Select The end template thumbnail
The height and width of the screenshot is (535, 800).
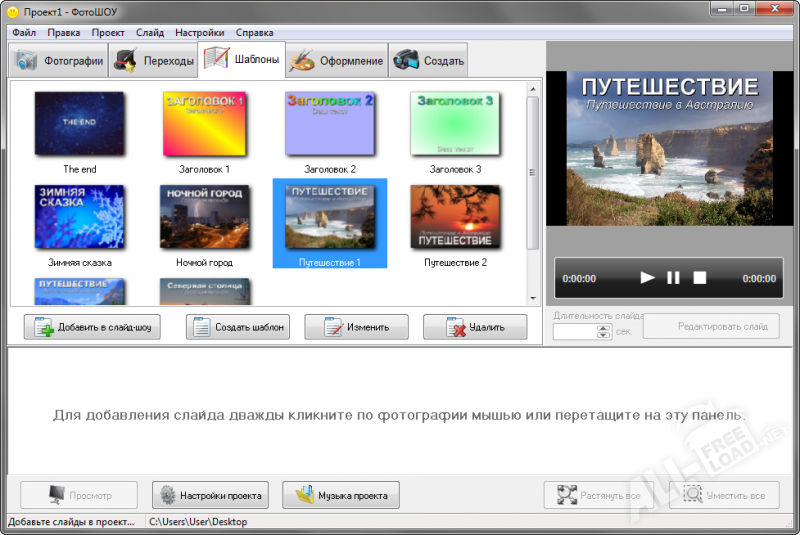pos(80,124)
